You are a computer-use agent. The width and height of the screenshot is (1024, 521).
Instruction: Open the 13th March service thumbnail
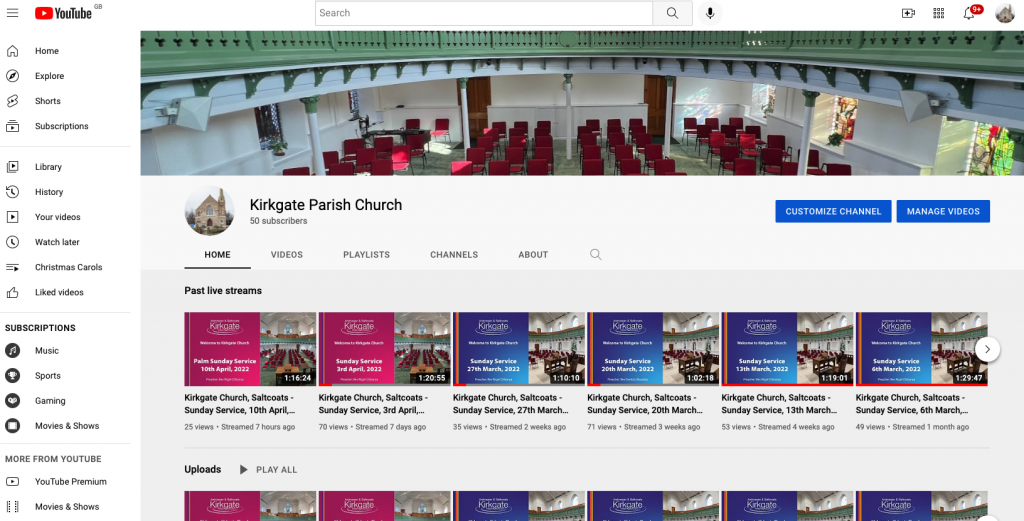[x=787, y=349]
